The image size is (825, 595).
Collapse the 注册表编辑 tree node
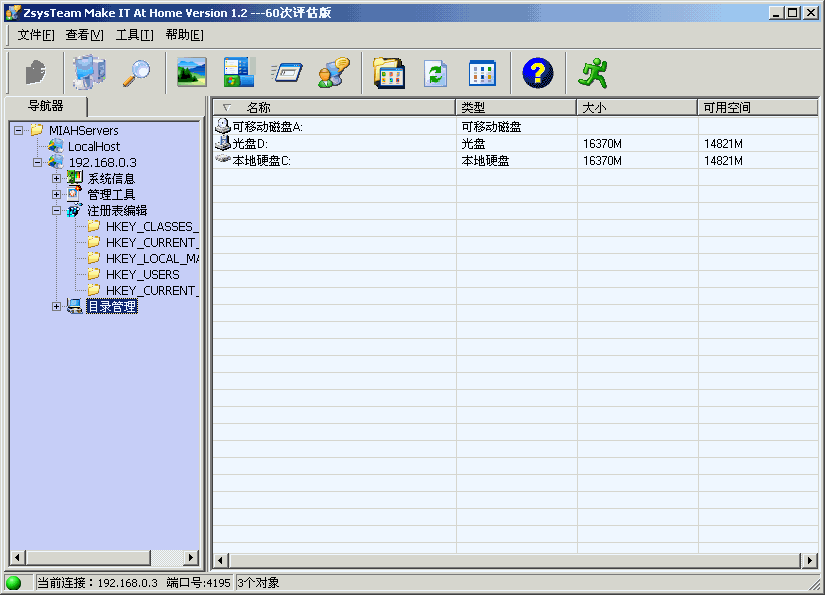57,211
